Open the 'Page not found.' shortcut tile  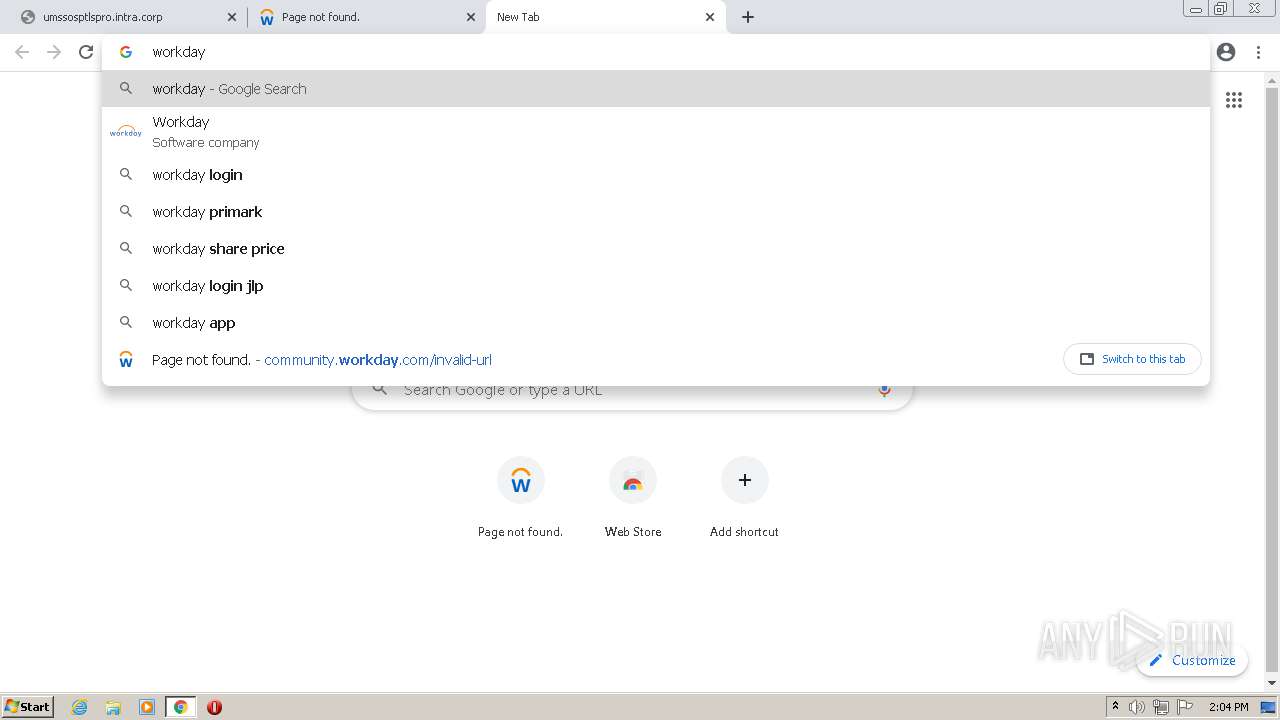click(x=520, y=498)
